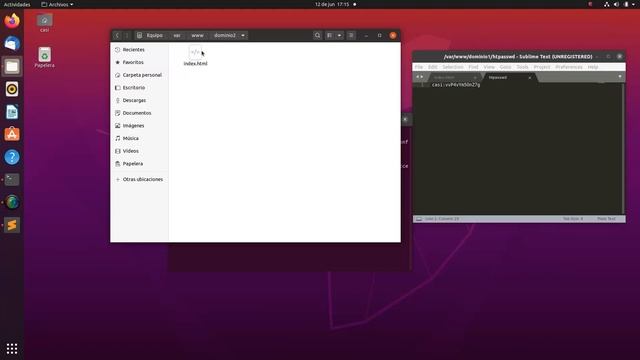Click the Sublime Text dock icon
This screenshot has width=640, height=360.
click(x=12, y=225)
